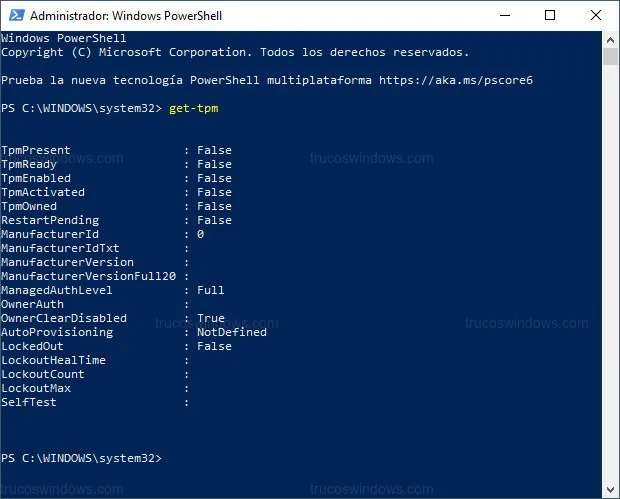
Task: Close the Administrador: Windows PowerShell window
Action: point(596,16)
